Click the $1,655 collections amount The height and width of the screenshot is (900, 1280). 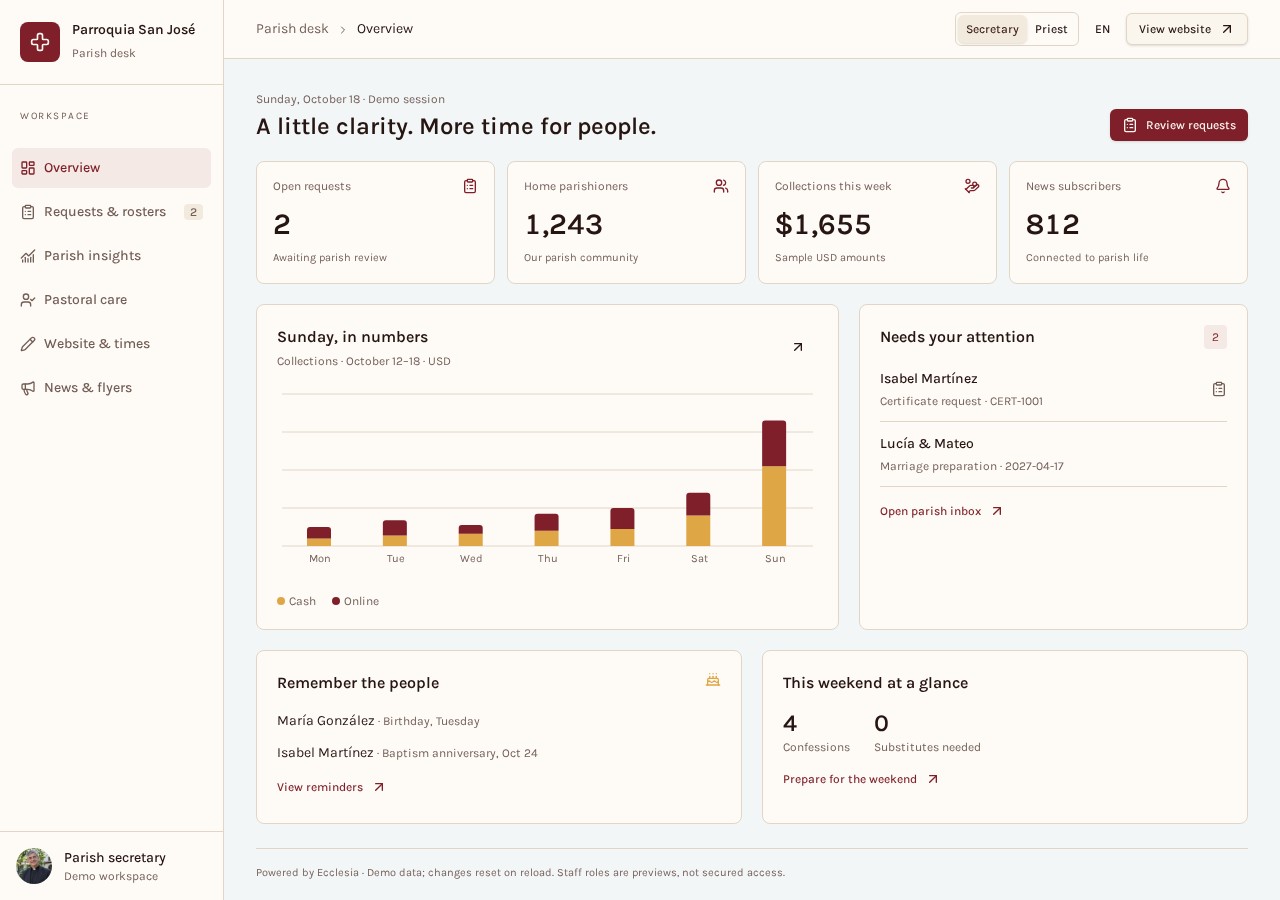(823, 225)
